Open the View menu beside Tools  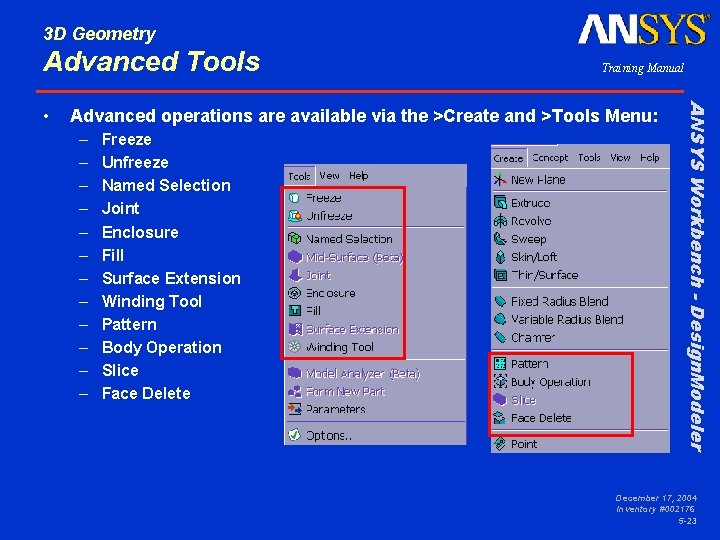(x=329, y=175)
